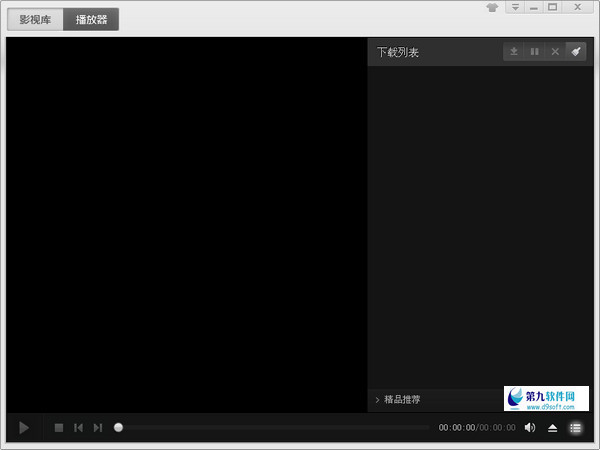The image size is (600, 450).
Task: Click the 下載列表 panel title
Action: click(397, 52)
